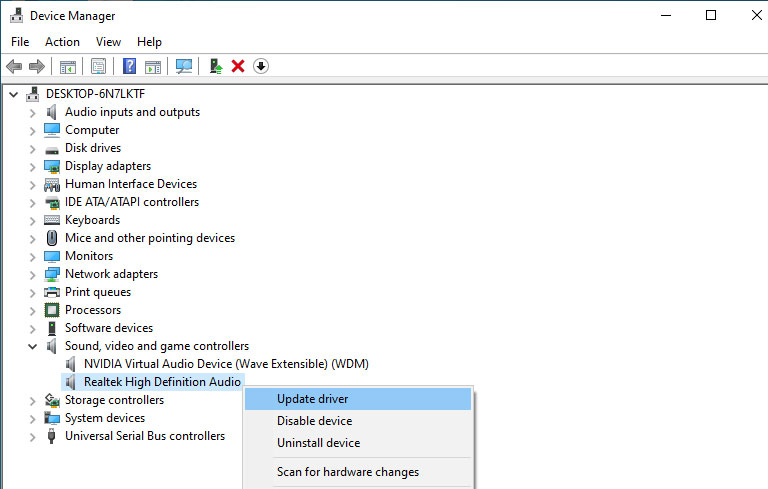Expand Audio inputs and outputs chevron
Image resolution: width=768 pixels, height=489 pixels.
[x=32, y=113]
